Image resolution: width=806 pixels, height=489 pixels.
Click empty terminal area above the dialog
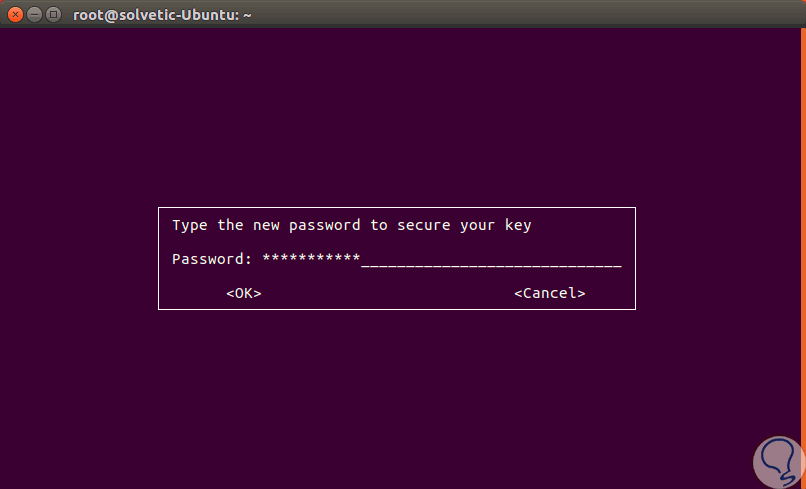400,110
